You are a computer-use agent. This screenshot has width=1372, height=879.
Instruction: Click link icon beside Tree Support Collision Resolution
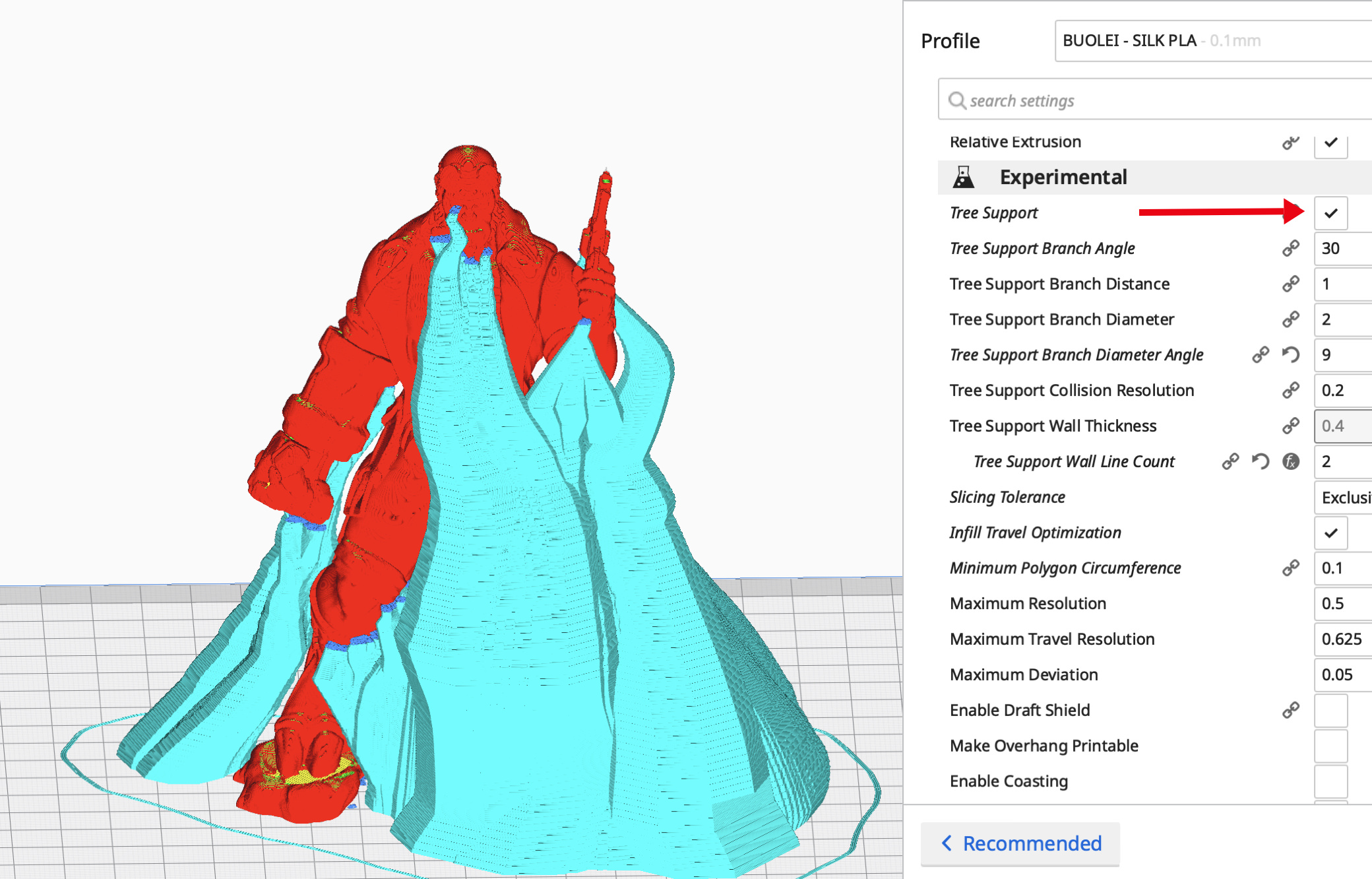(x=1290, y=391)
